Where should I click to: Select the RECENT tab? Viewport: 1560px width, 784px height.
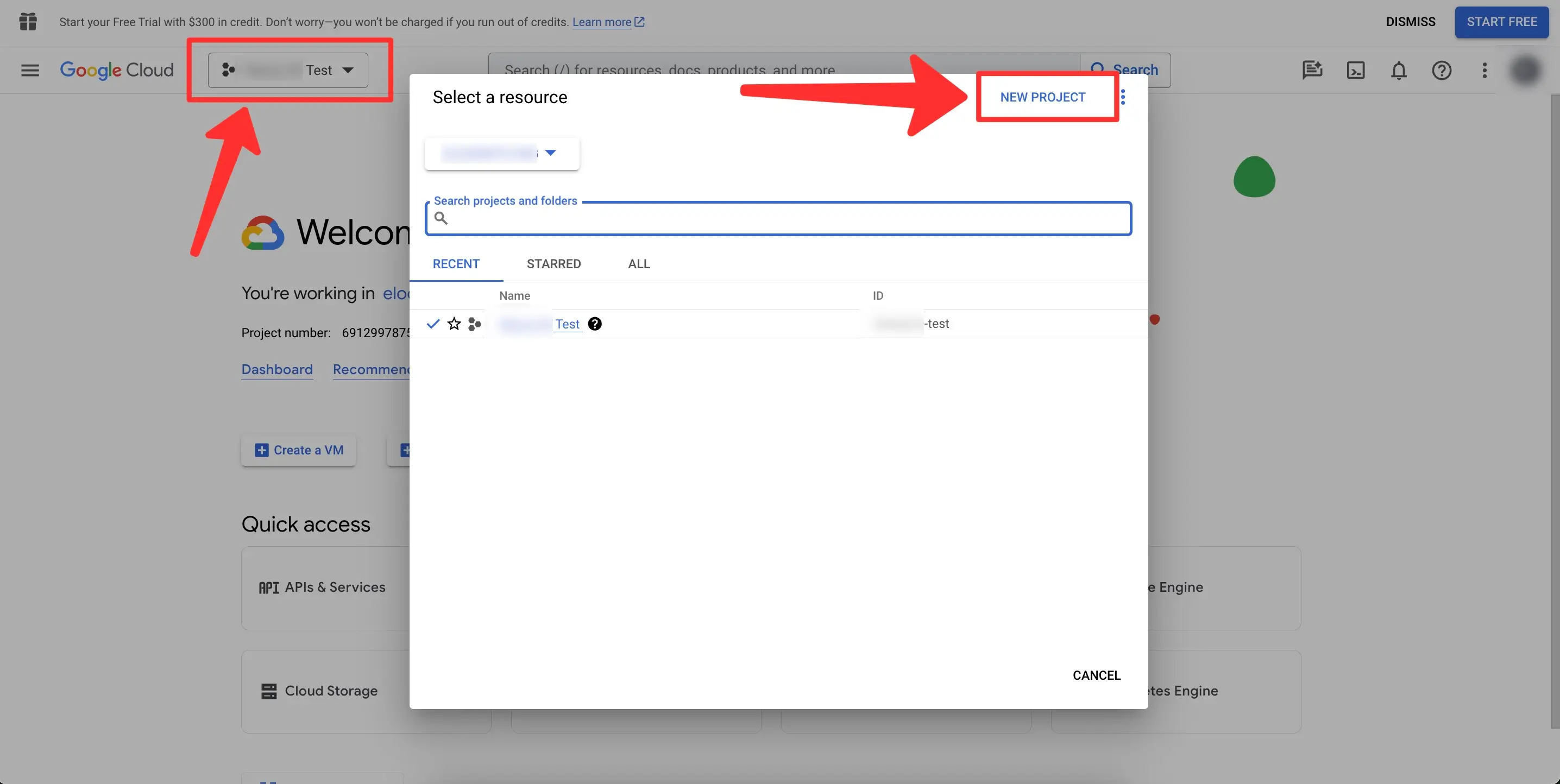(456, 264)
